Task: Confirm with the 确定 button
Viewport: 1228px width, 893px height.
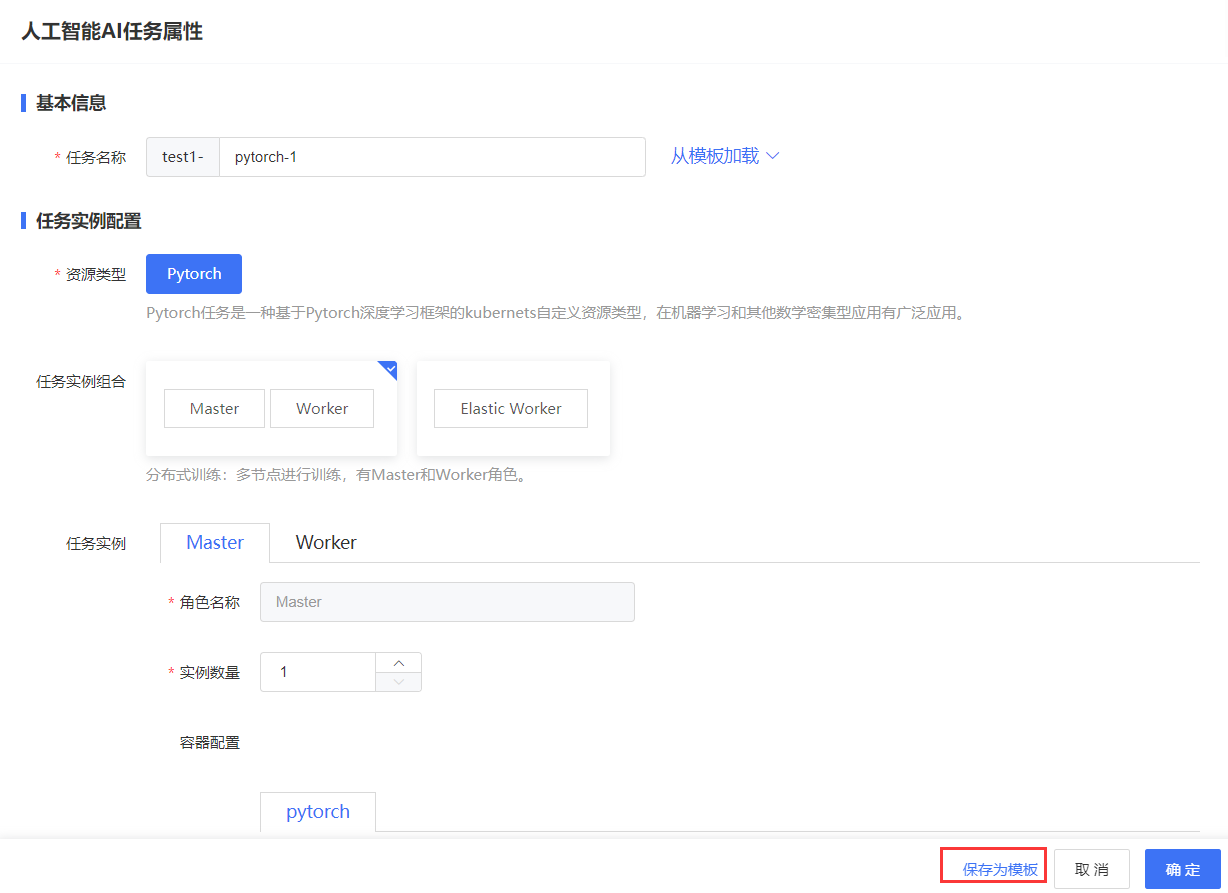Action: coord(1183,870)
